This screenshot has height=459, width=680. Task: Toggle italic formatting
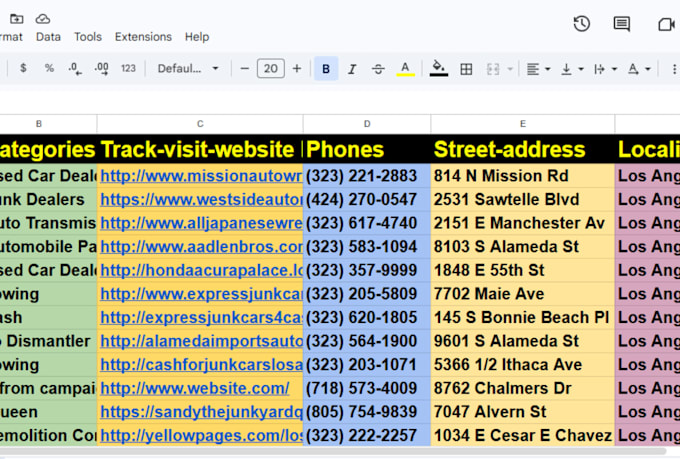pyautogui.click(x=352, y=69)
